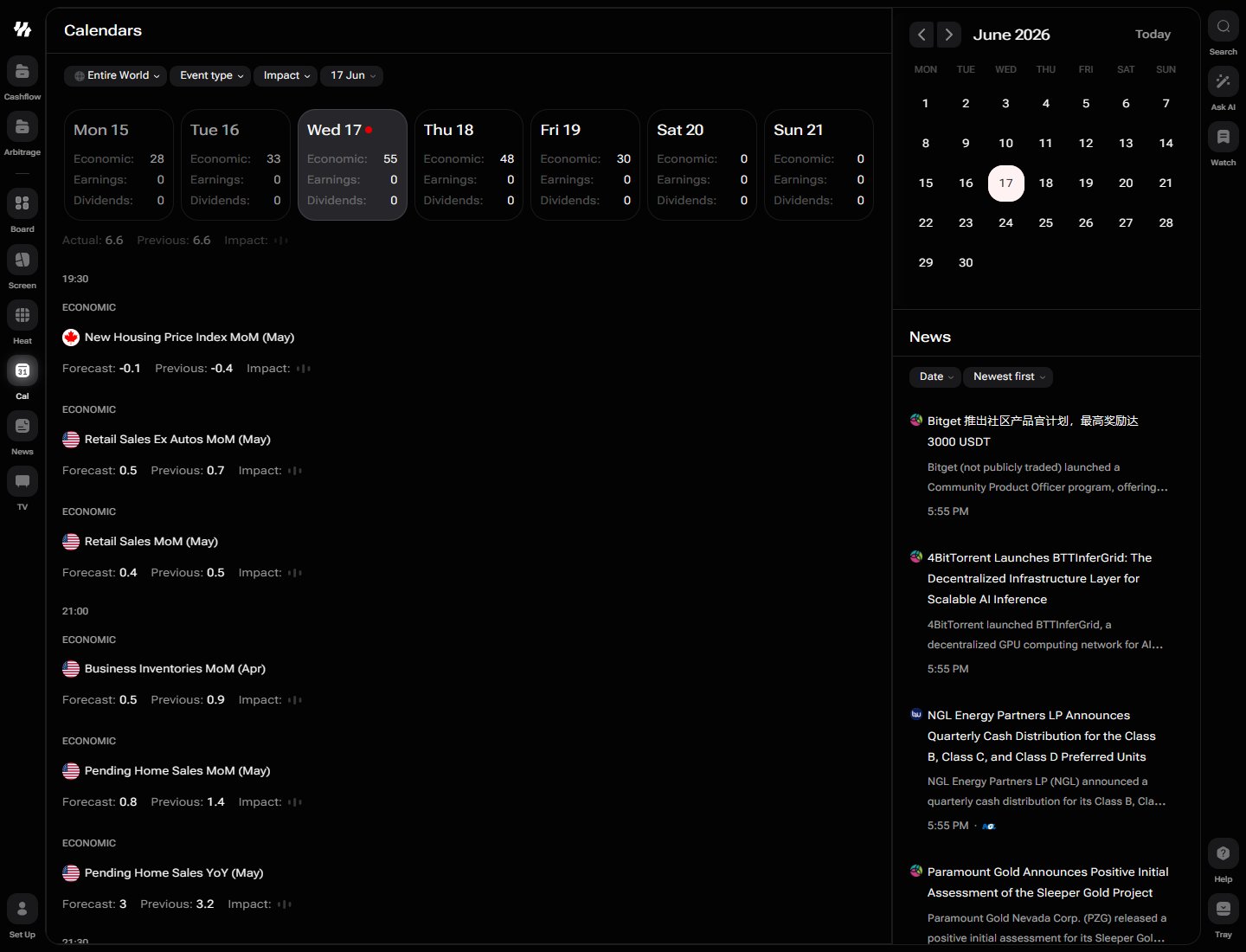Open the Entire World region dropdown
Screen dimensions: 1246x952
(116, 76)
